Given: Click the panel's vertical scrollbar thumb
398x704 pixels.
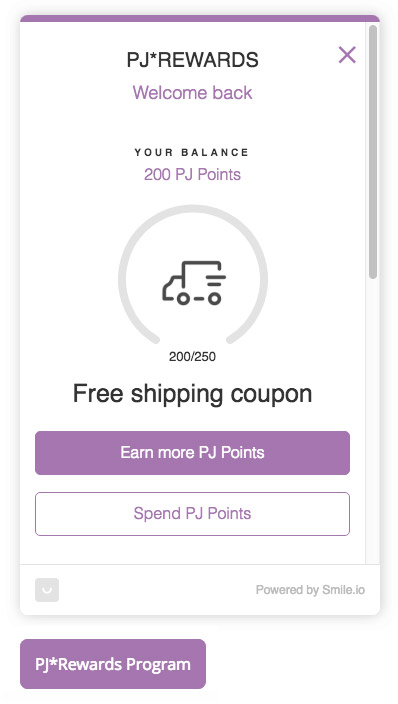Looking at the screenshot, I should [x=373, y=152].
